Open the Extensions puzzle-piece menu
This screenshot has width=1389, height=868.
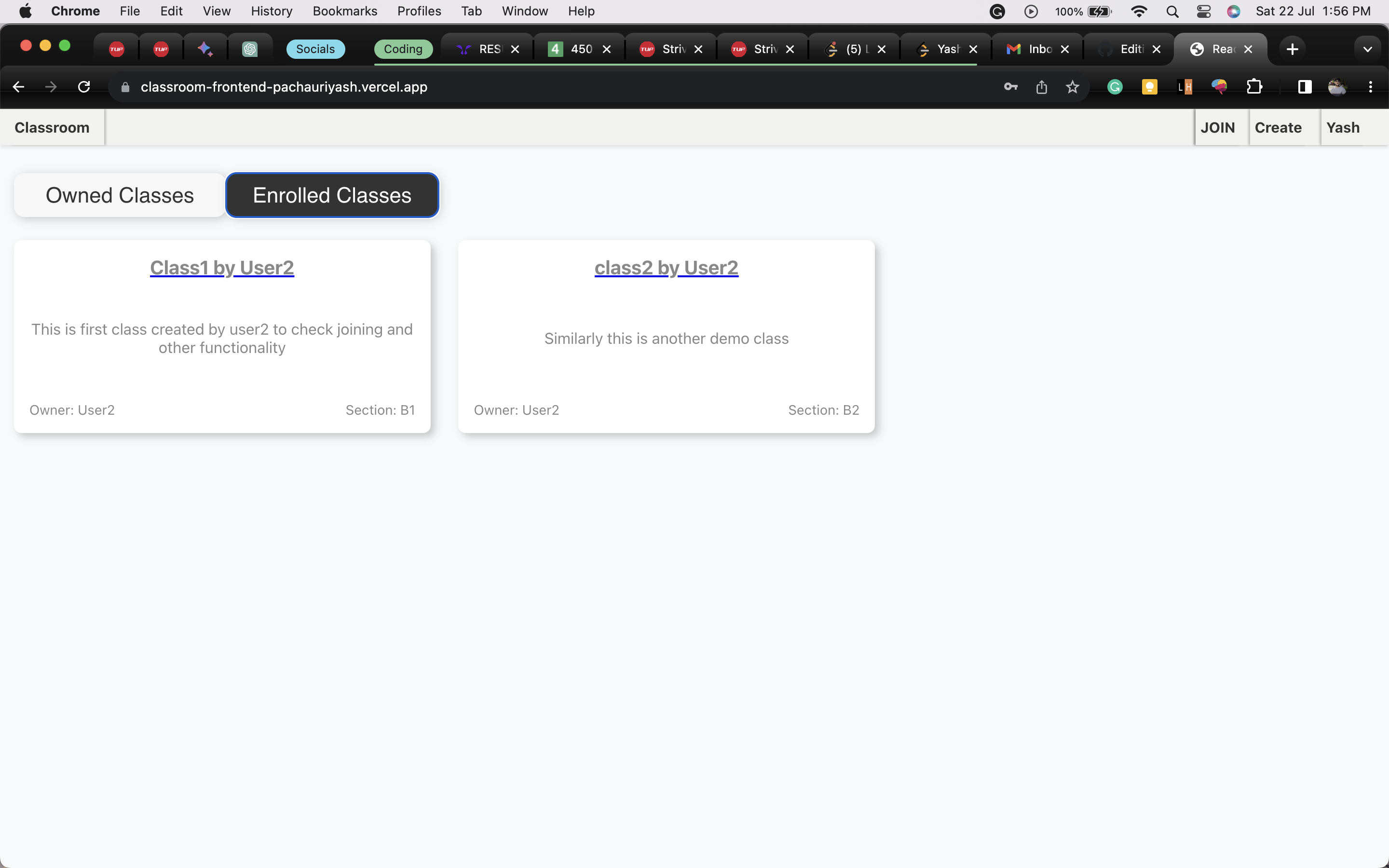coord(1255,87)
